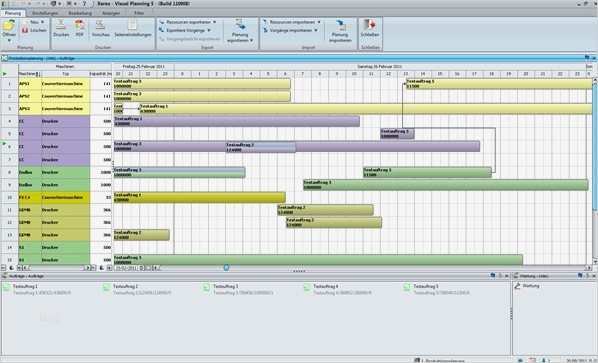Switch to the Anzeigen ribbon tab
Viewport: 598px width, 363px height.
111,13
